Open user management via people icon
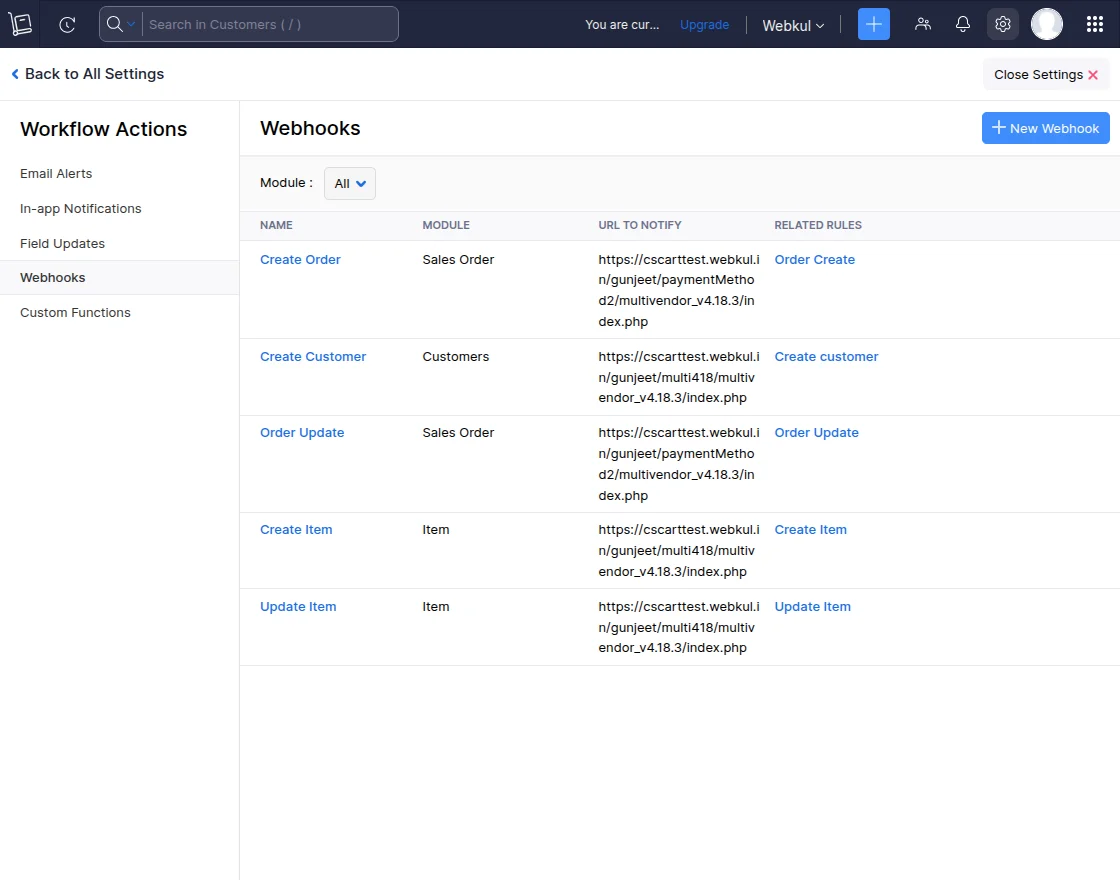Screen dimensions: 1120x880 point(923,23)
